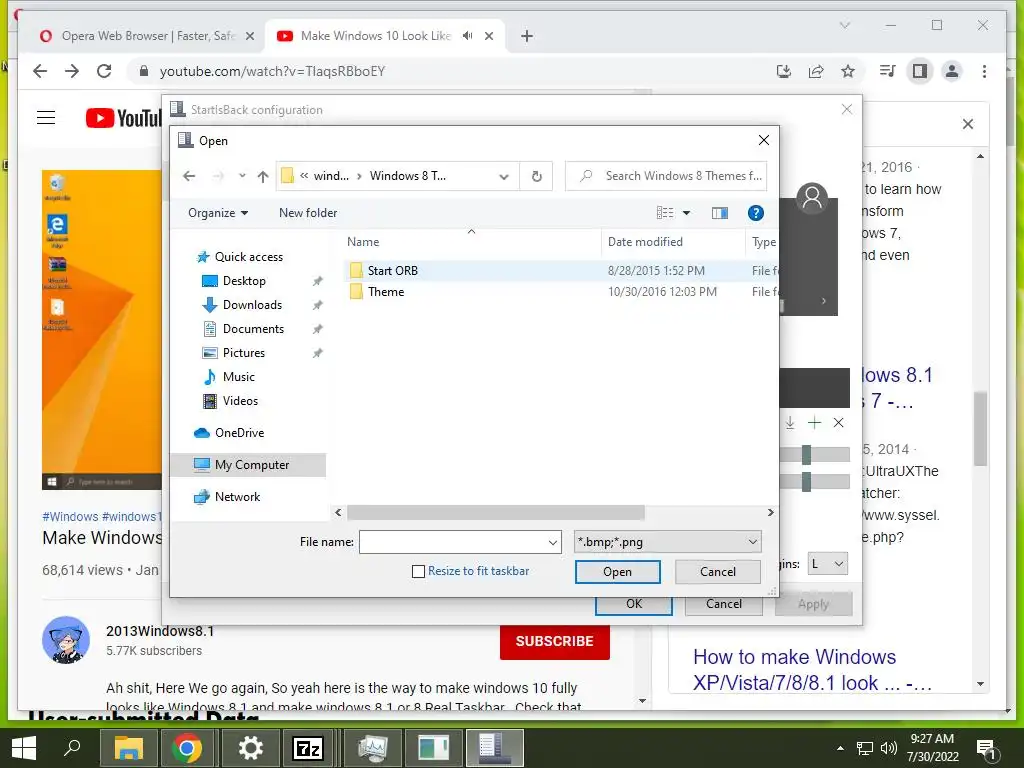Click the download arrow icon in StartIsBack configuration
1024x768 pixels.
(790, 423)
